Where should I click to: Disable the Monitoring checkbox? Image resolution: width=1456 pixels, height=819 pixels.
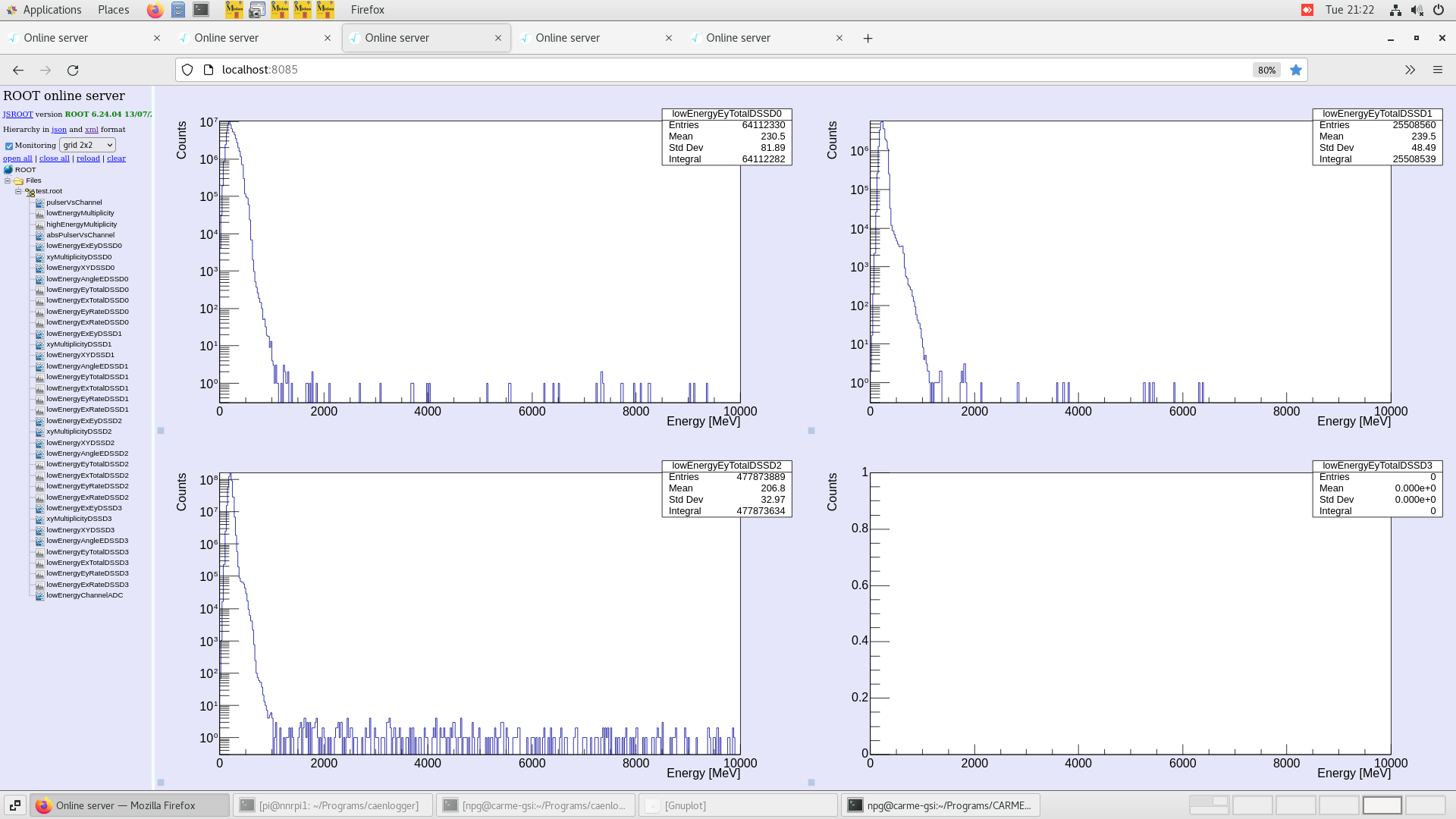click(x=10, y=146)
